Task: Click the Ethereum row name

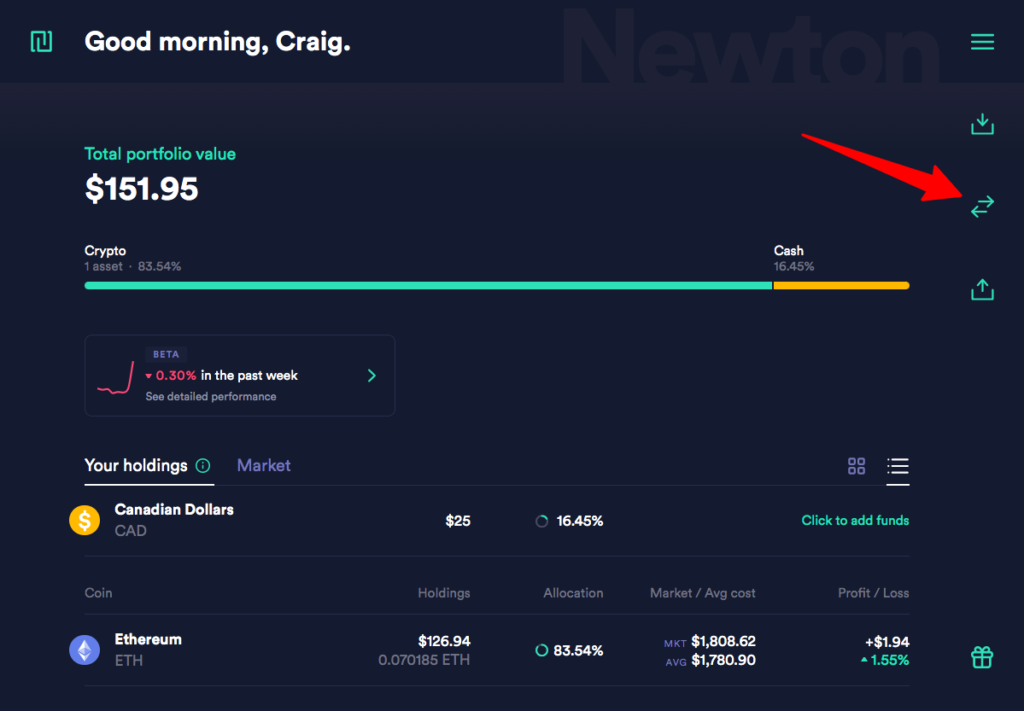Action: point(148,639)
